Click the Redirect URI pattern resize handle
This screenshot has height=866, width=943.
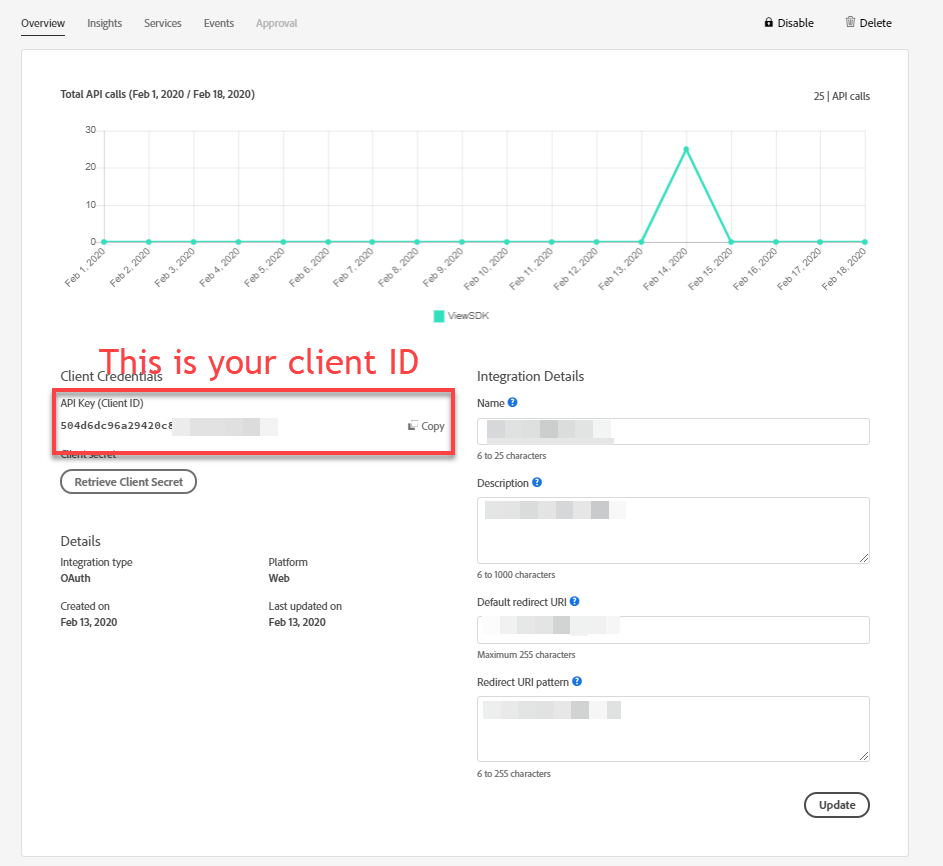[x=864, y=756]
